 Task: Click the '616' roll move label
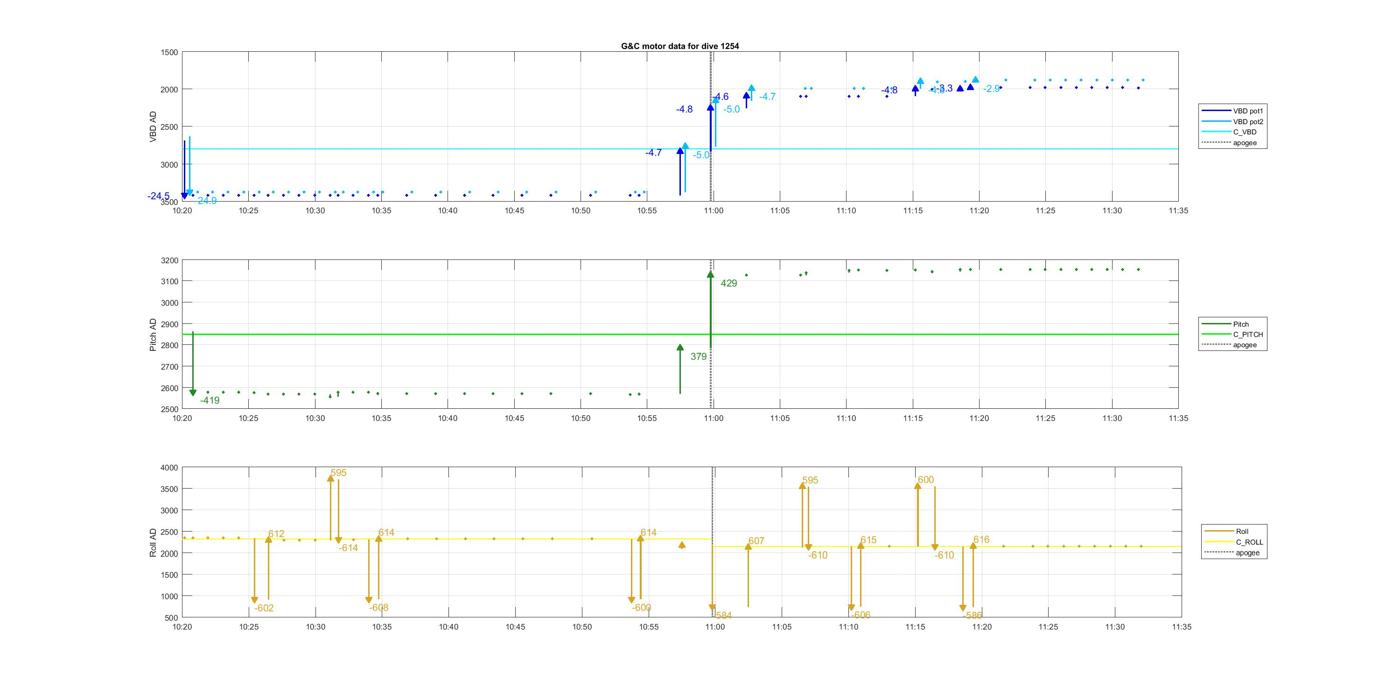point(981,540)
